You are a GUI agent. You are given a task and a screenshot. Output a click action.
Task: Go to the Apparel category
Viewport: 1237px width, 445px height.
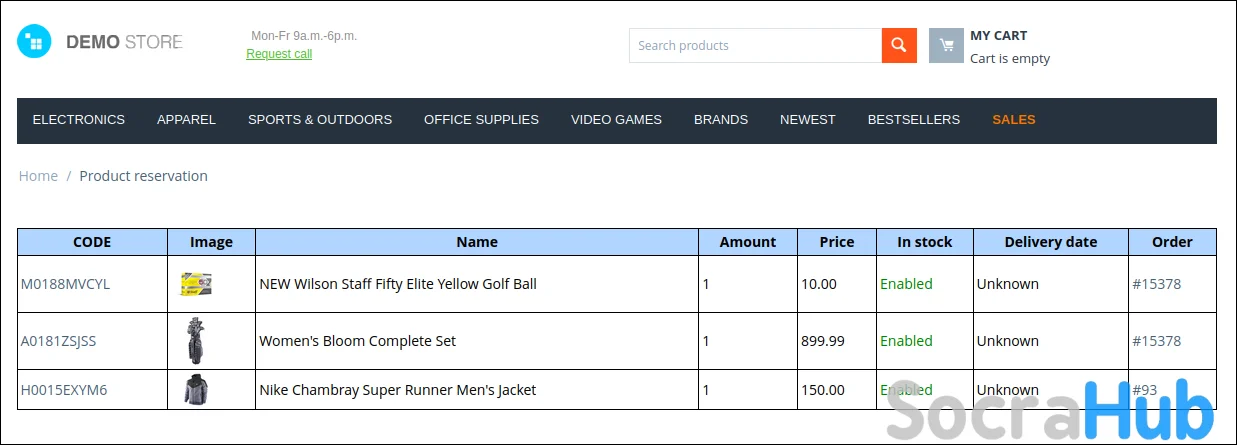(x=186, y=120)
